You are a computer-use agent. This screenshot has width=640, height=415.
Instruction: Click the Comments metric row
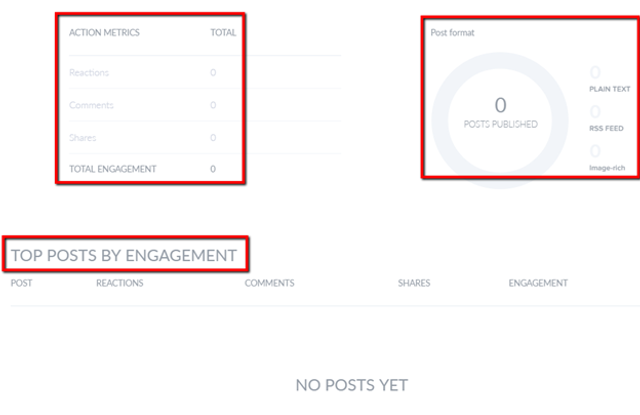[x=205, y=105]
